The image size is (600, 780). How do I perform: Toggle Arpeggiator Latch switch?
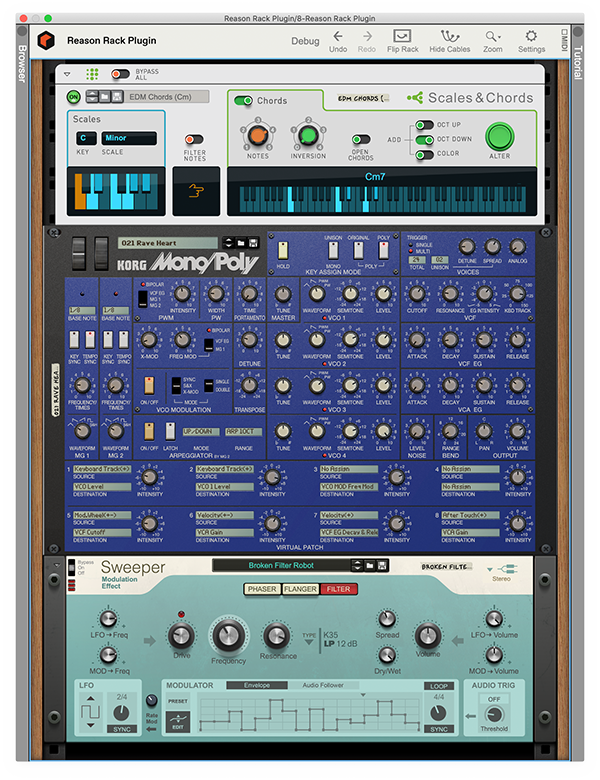(x=170, y=431)
